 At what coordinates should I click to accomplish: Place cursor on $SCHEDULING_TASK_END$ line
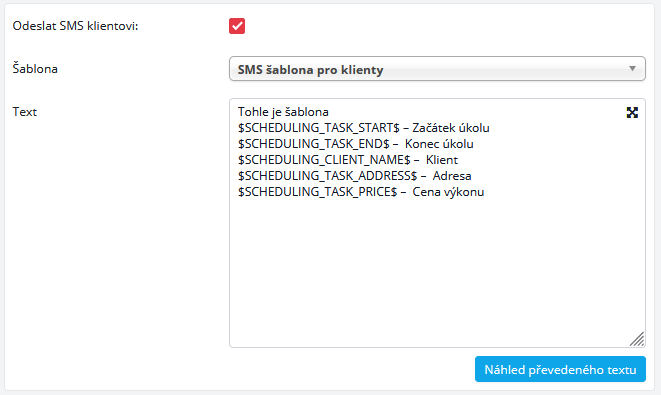[x=355, y=144]
